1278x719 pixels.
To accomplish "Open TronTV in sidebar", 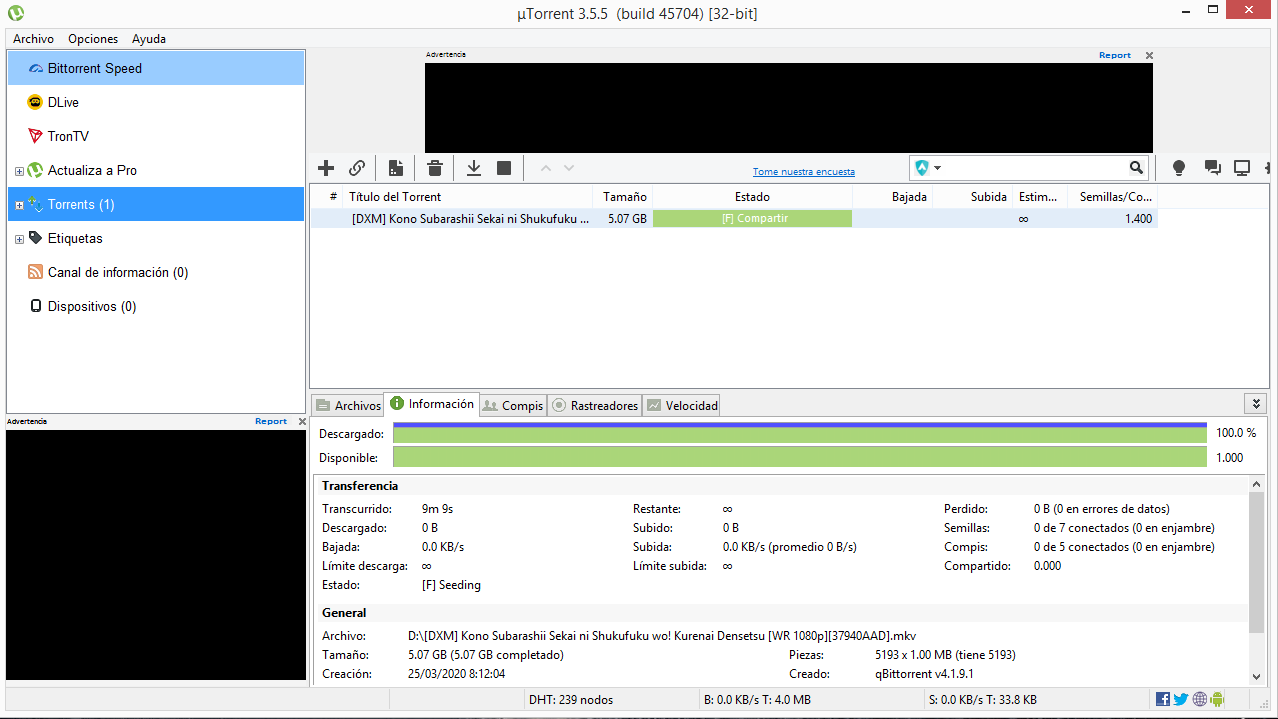I will tap(155, 136).
